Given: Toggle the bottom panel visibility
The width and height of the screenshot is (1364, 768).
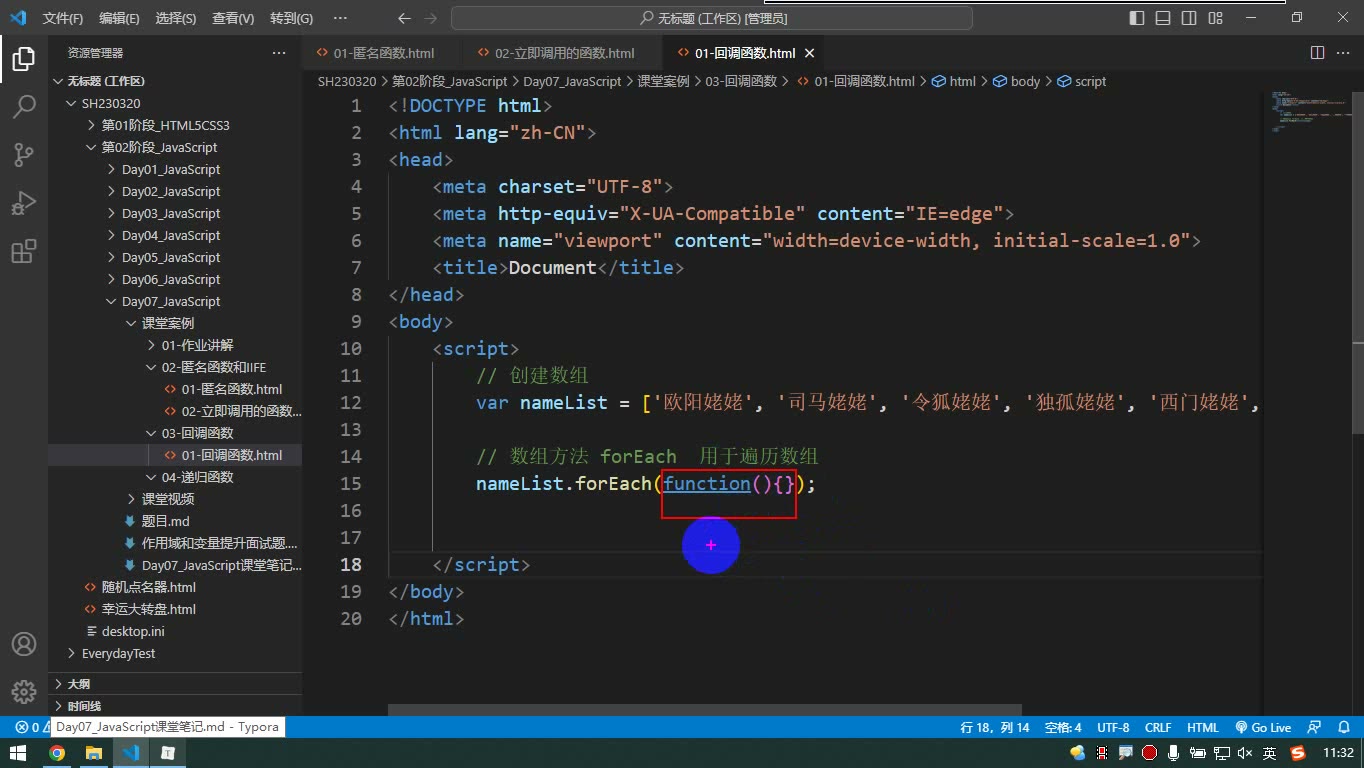Looking at the screenshot, I should pyautogui.click(x=1163, y=18).
